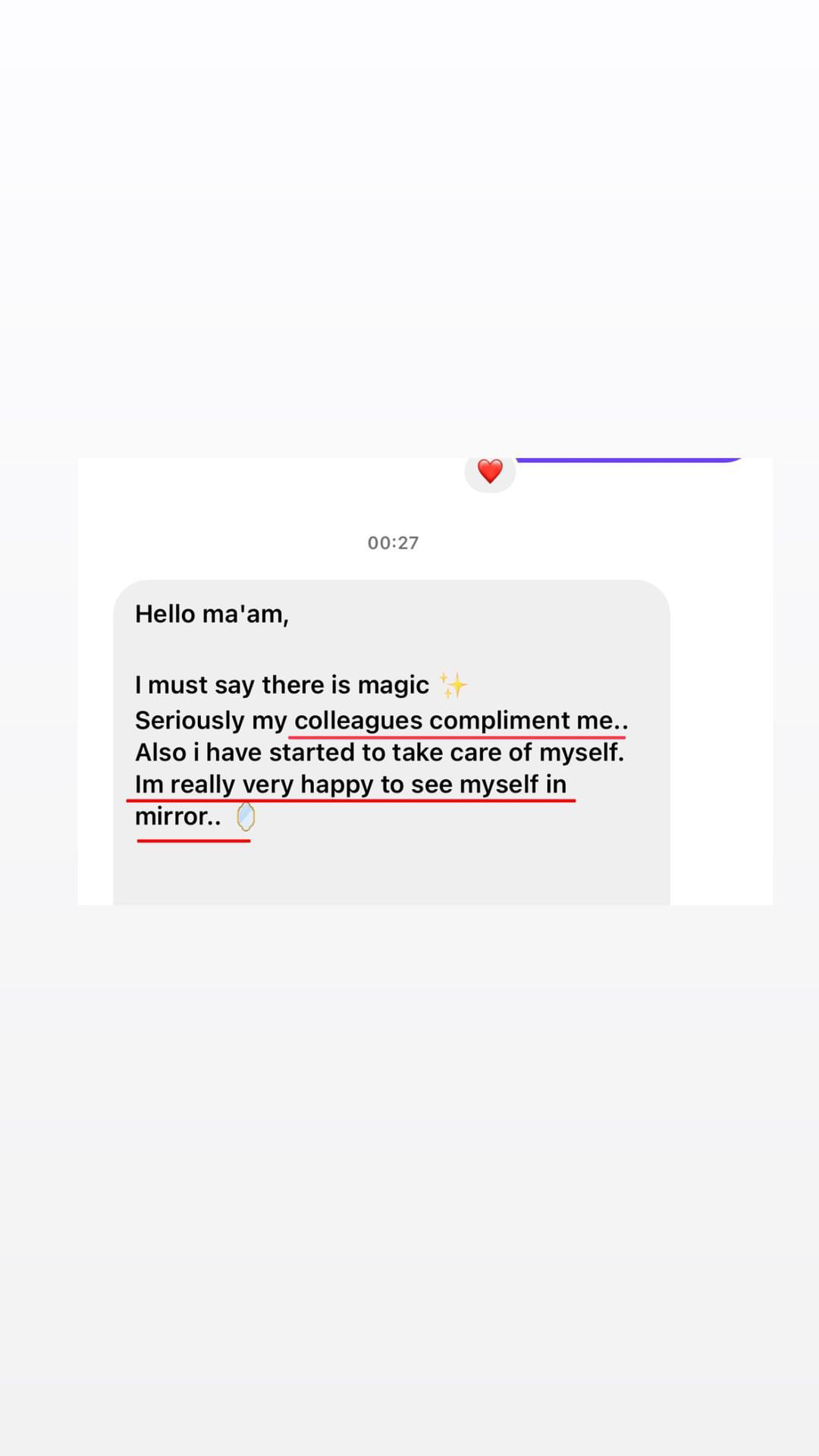Click the word myself. ending the third line
This screenshot has width=819, height=1456.
[582, 752]
